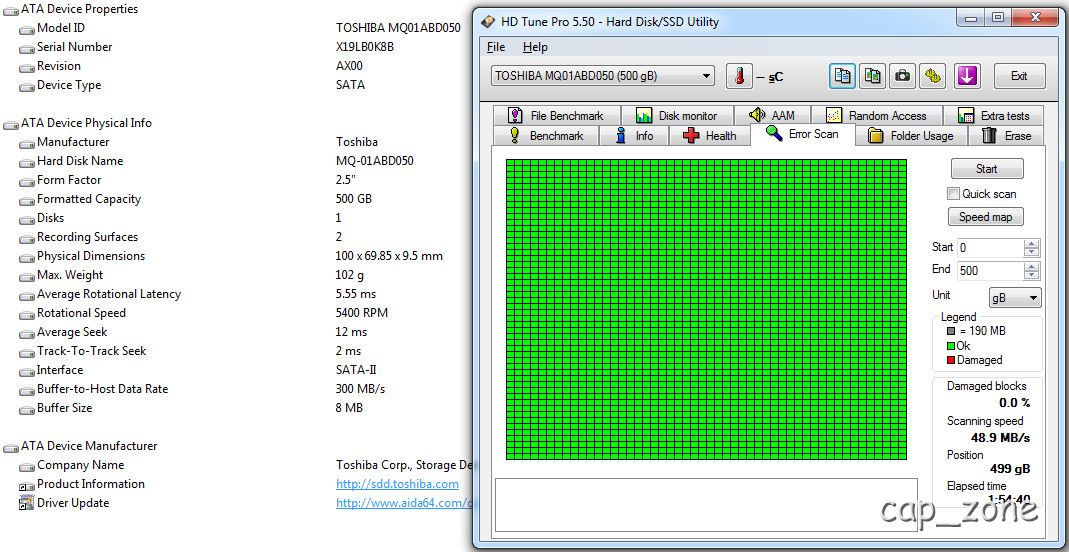Select the Formatted Capacity row
The width and height of the screenshot is (1069, 552).
(x=236, y=199)
